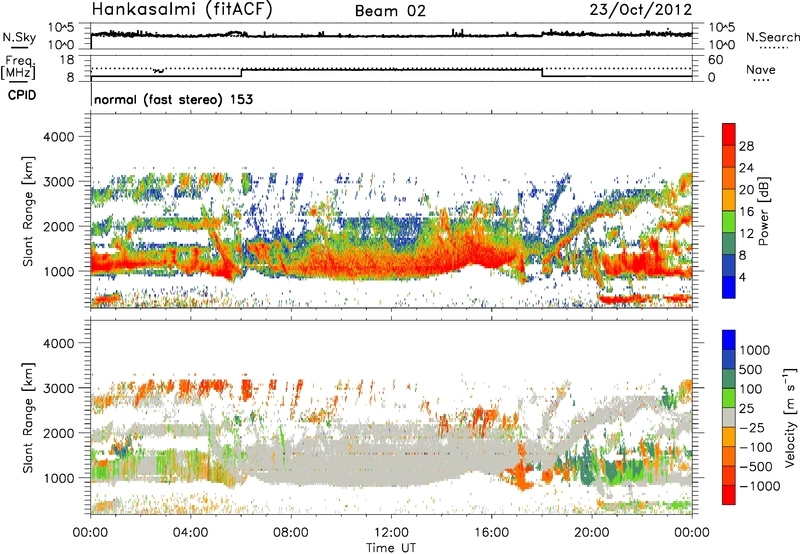Click the '16:00' time tick label
800x554 pixels.
491,533
